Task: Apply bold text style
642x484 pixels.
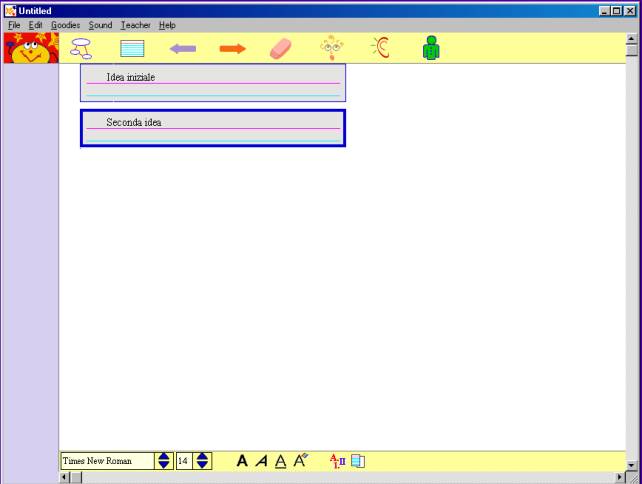Action: (x=242, y=461)
